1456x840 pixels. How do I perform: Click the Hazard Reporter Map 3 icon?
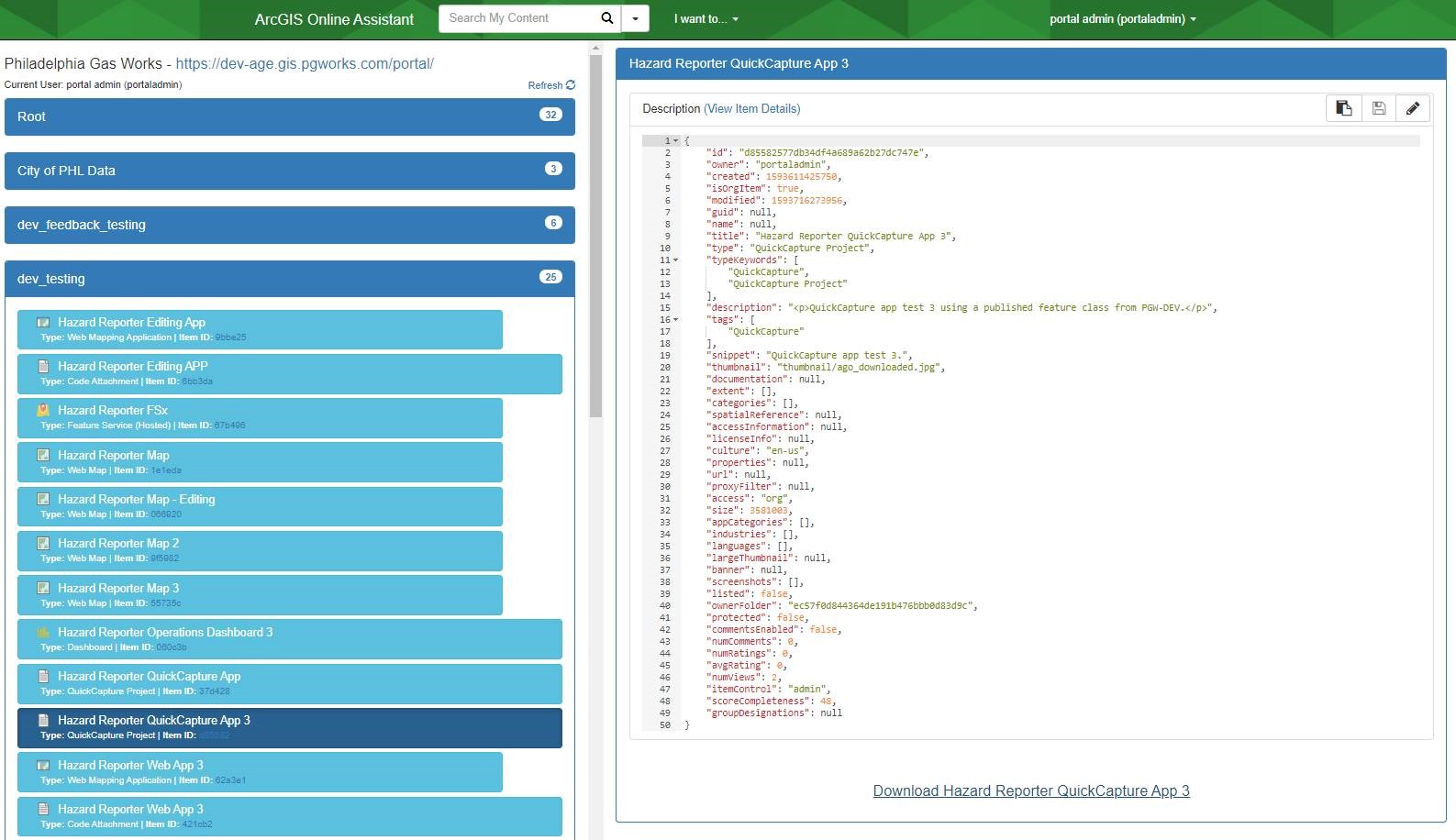(43, 588)
